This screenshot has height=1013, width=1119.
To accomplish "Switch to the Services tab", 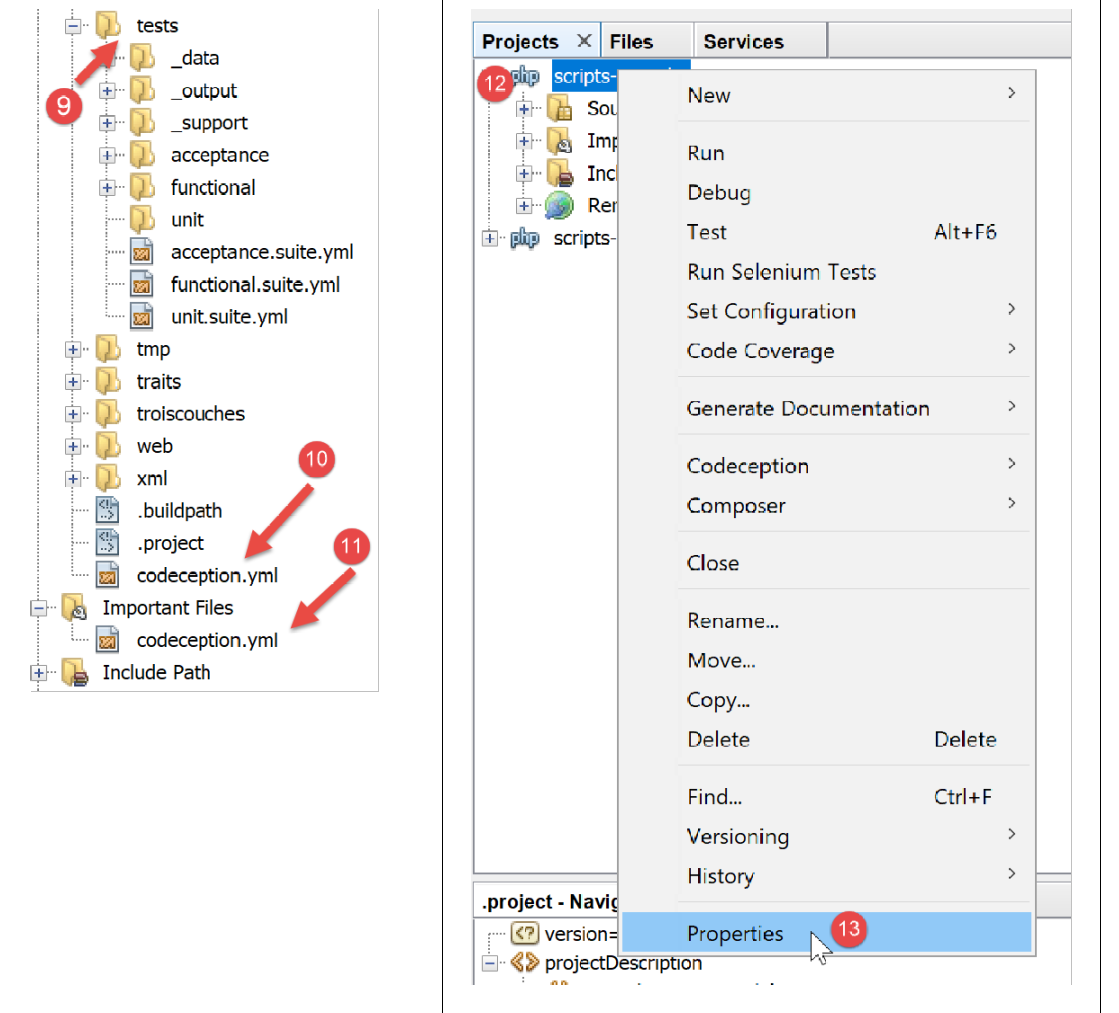I will [743, 42].
